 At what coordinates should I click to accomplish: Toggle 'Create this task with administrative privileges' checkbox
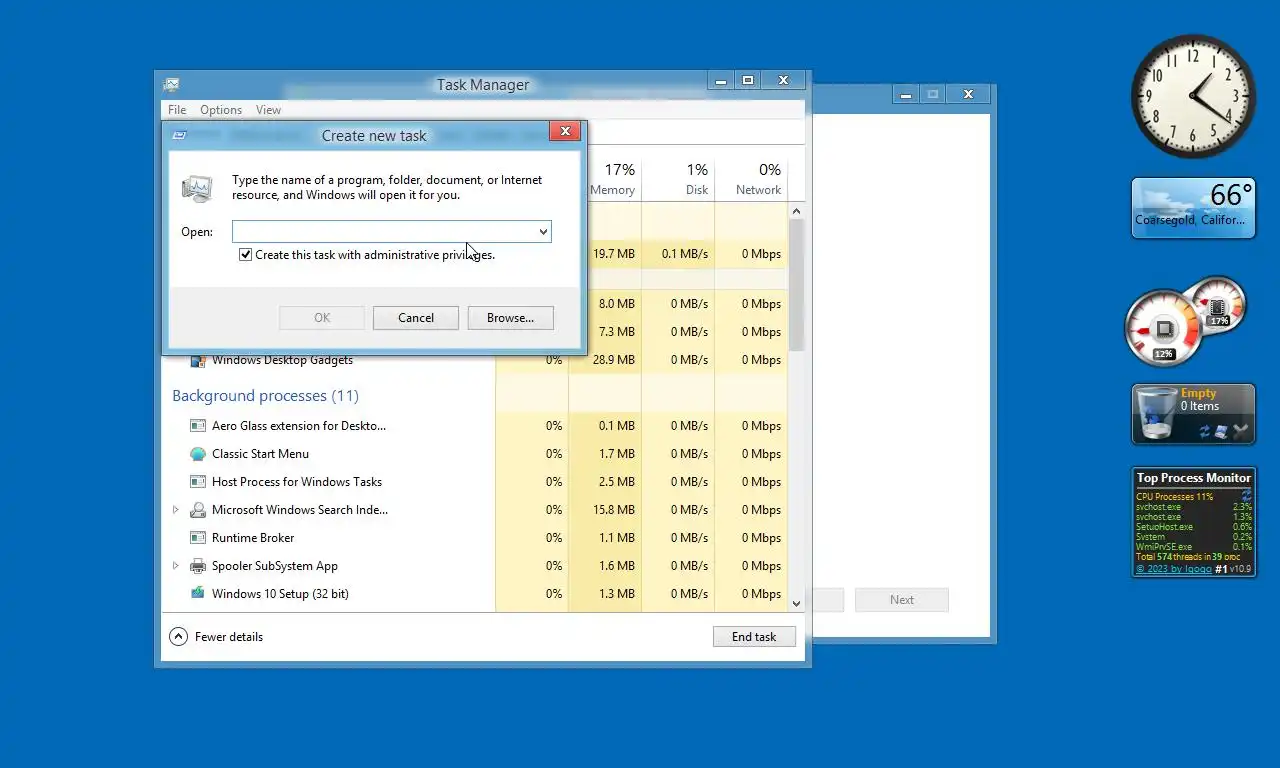[245, 255]
